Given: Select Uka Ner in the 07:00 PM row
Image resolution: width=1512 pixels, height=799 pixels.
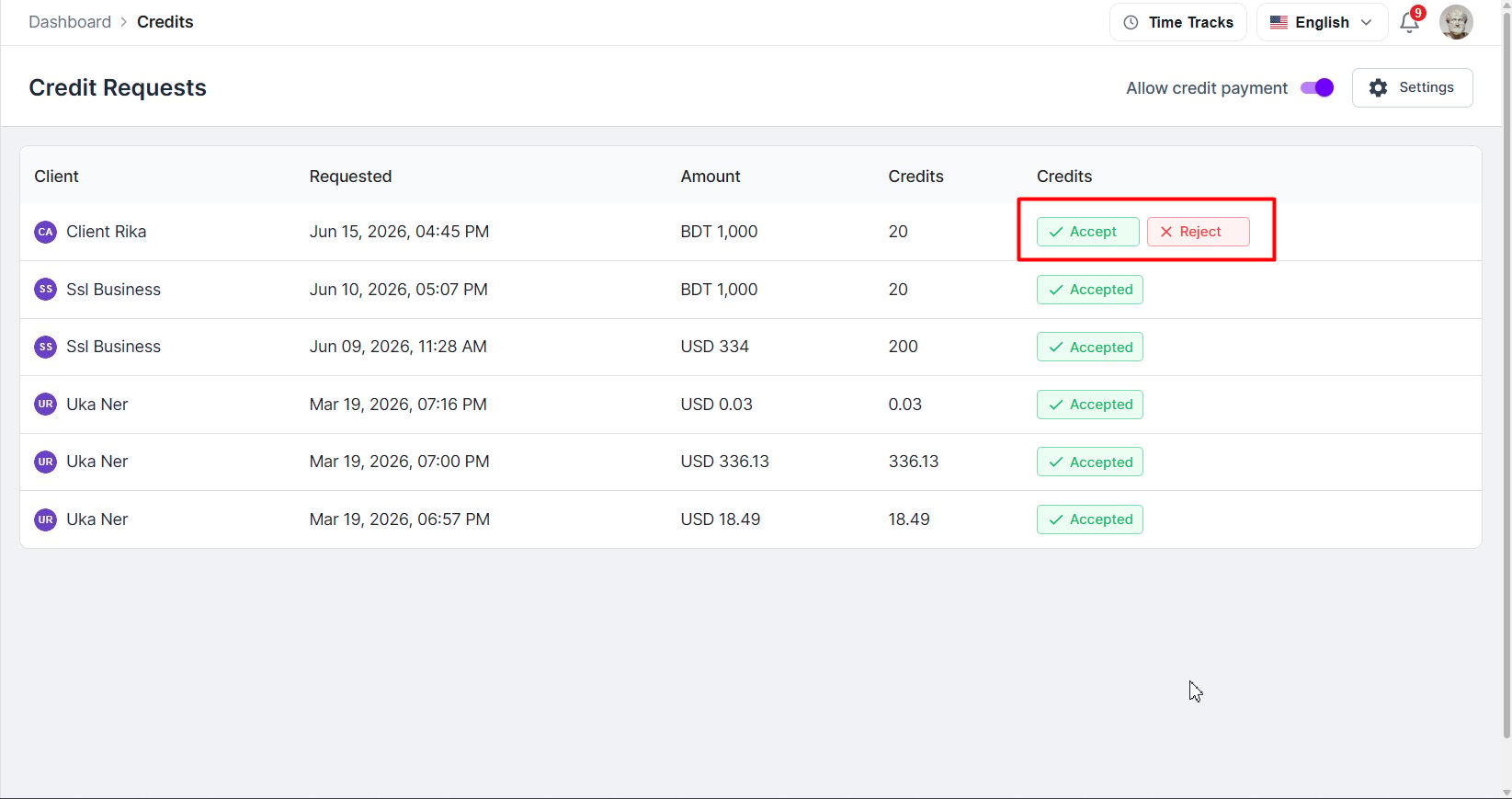Looking at the screenshot, I should point(97,462).
